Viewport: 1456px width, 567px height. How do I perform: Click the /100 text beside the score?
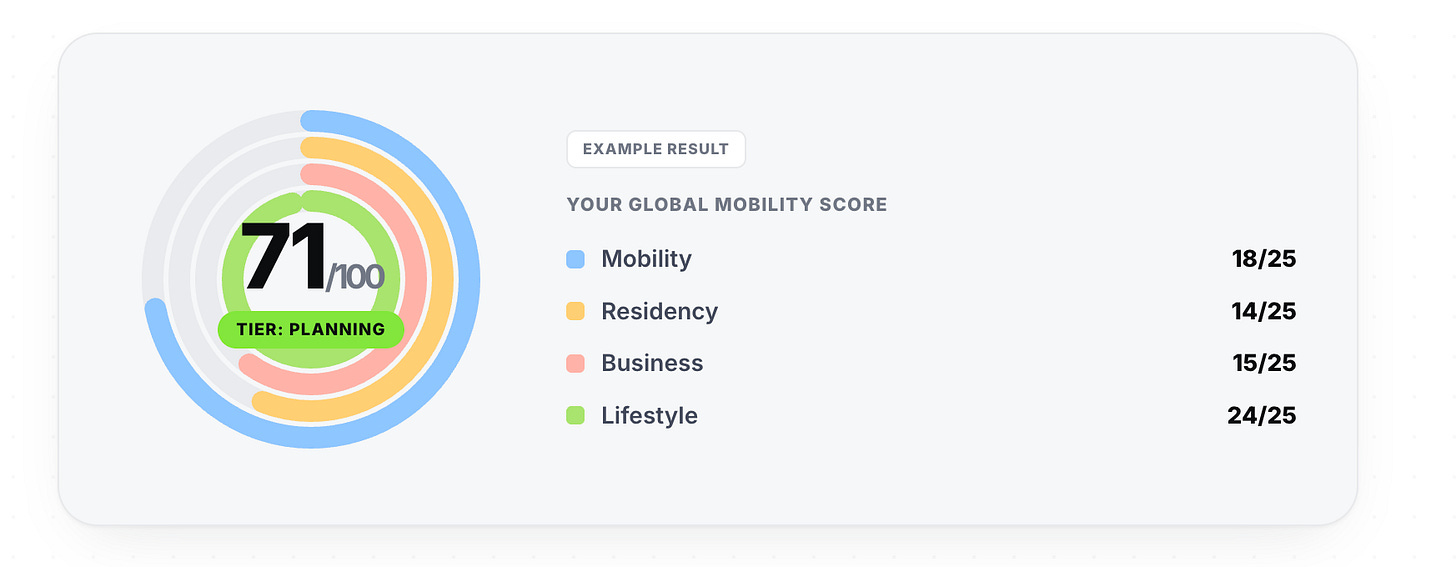(355, 276)
